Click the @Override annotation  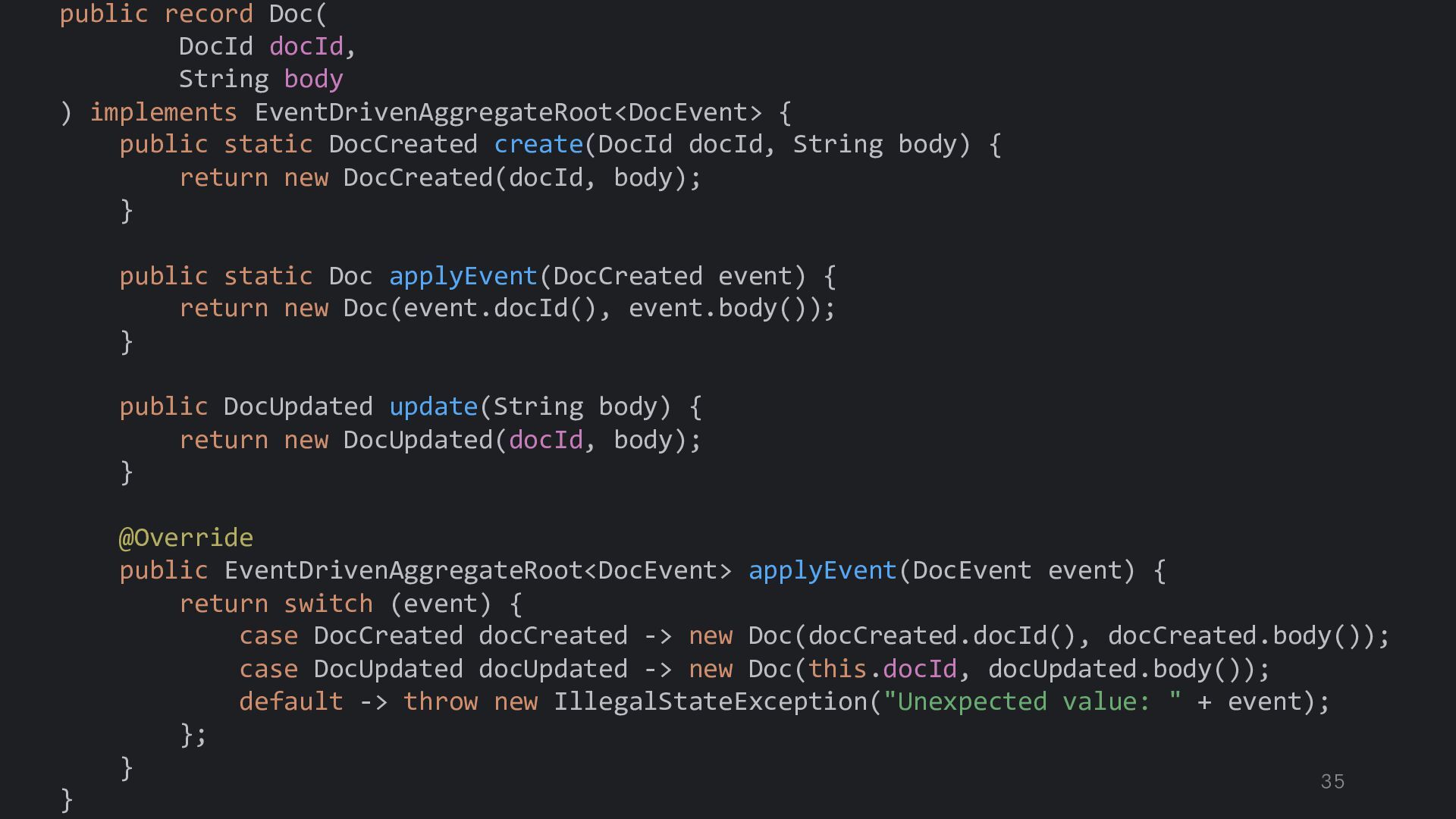(186, 538)
